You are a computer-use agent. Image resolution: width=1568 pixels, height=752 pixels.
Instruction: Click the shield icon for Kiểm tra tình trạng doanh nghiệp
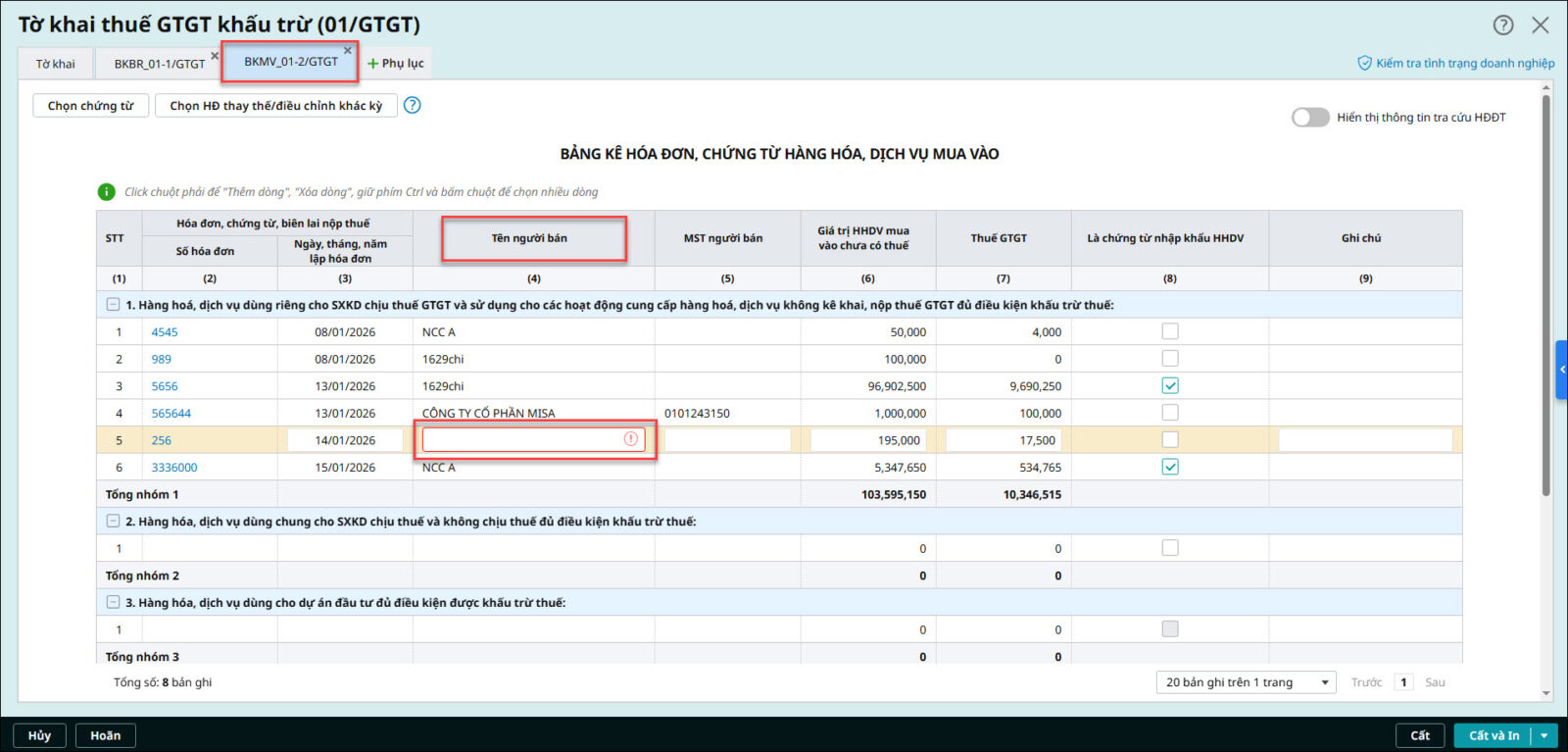click(x=1364, y=63)
